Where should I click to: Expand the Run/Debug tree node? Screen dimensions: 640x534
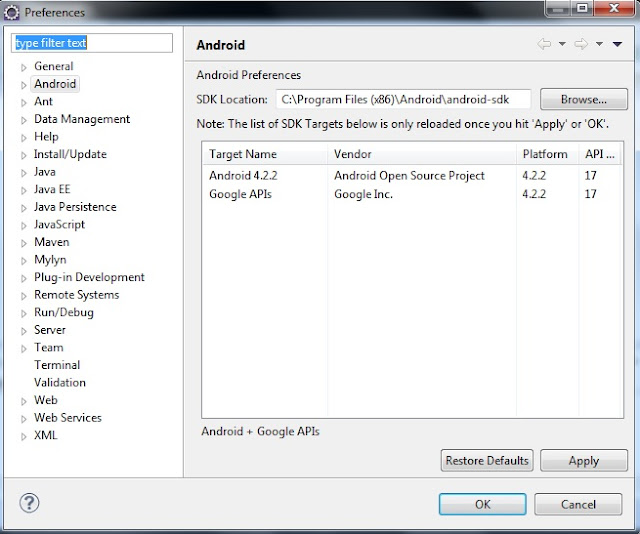(x=24, y=314)
